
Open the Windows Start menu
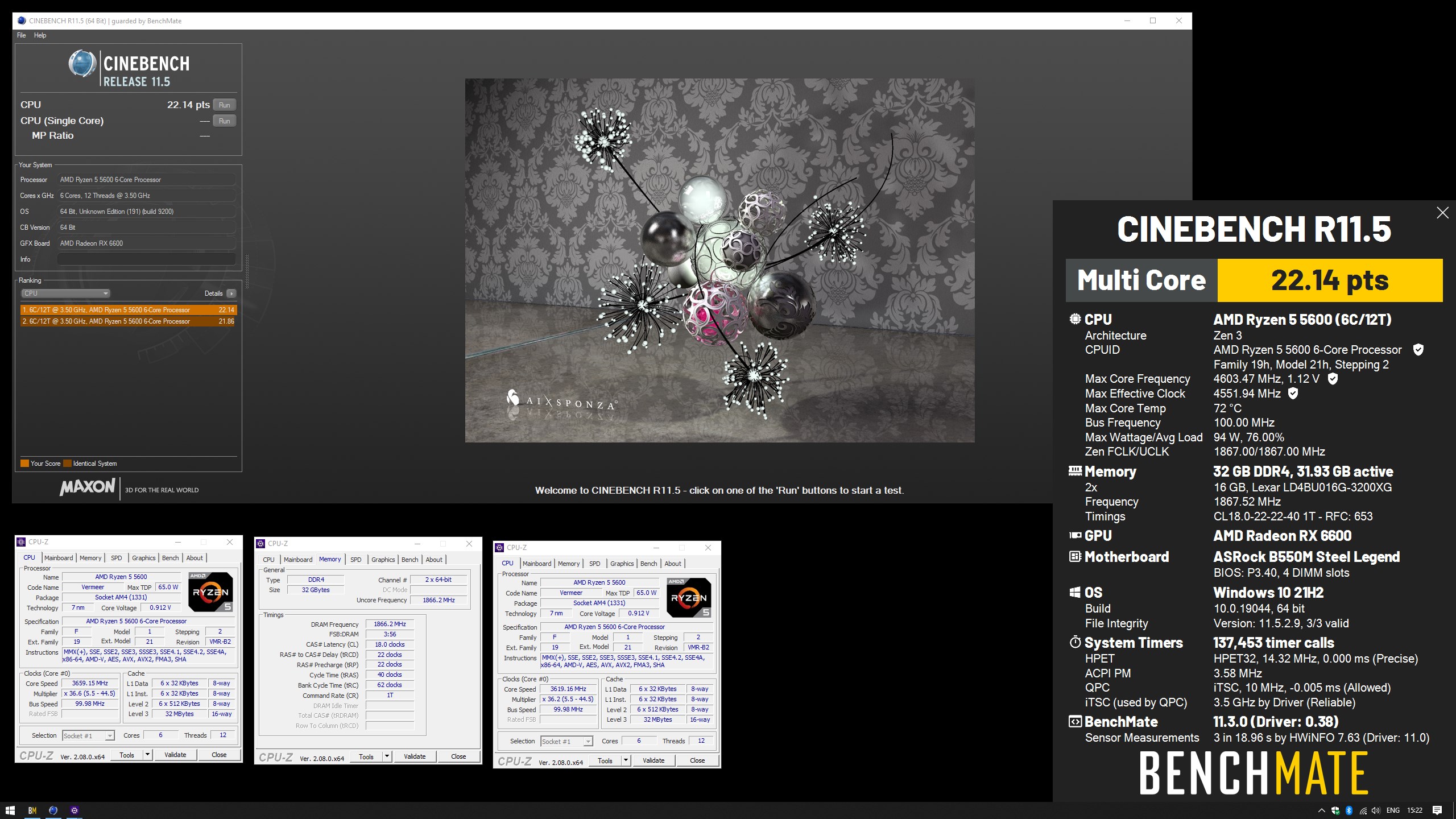(10, 810)
